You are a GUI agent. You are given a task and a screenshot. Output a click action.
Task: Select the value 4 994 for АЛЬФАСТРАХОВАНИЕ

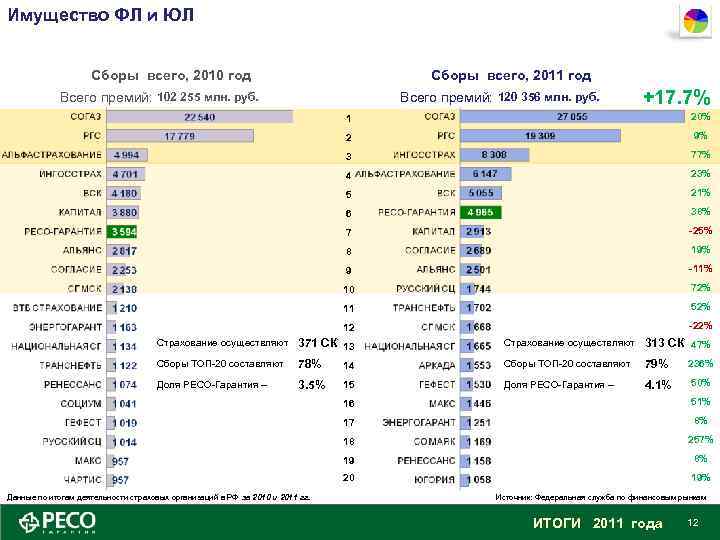coord(126,155)
